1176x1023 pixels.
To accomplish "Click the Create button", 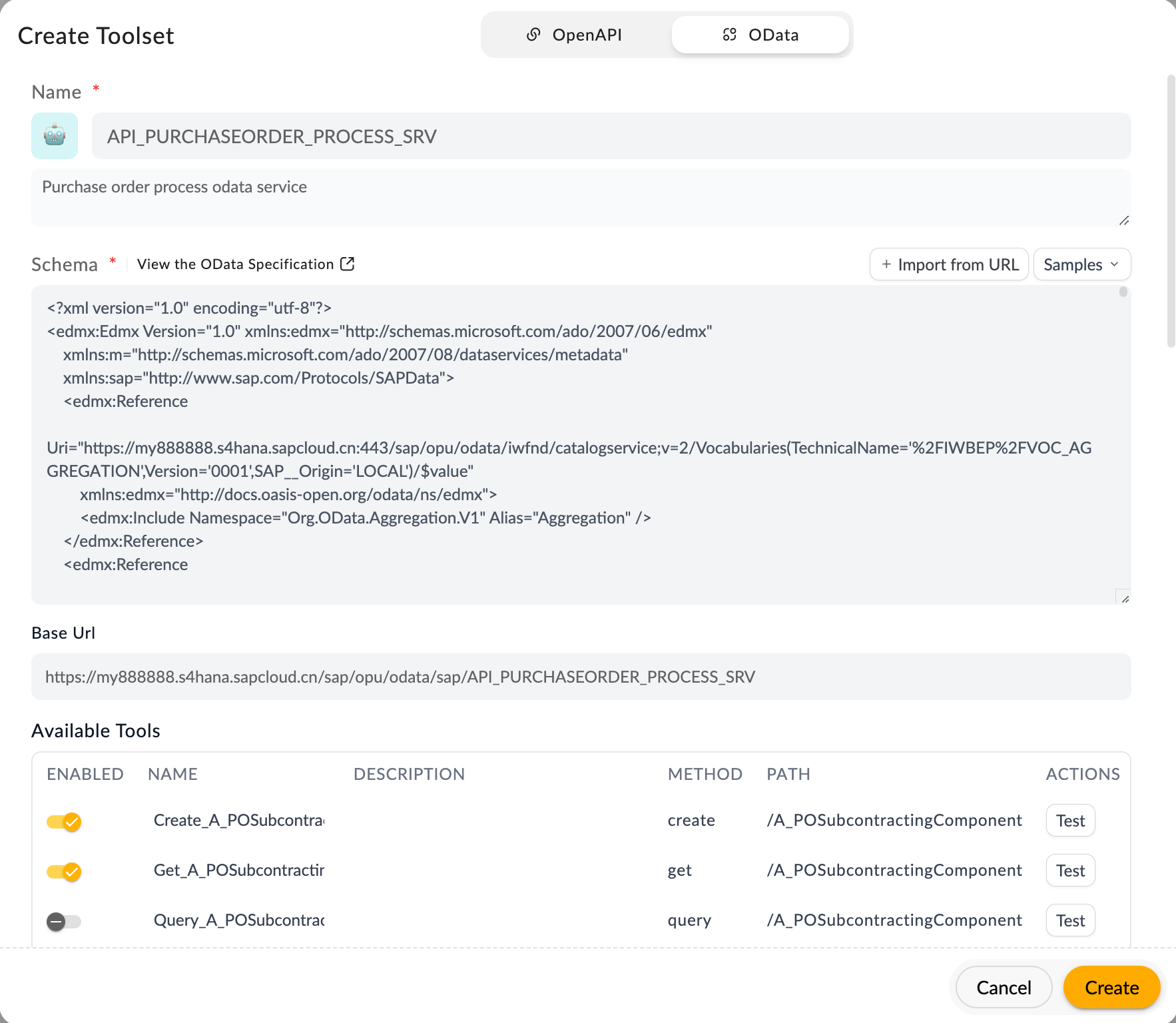I will tap(1111, 987).
